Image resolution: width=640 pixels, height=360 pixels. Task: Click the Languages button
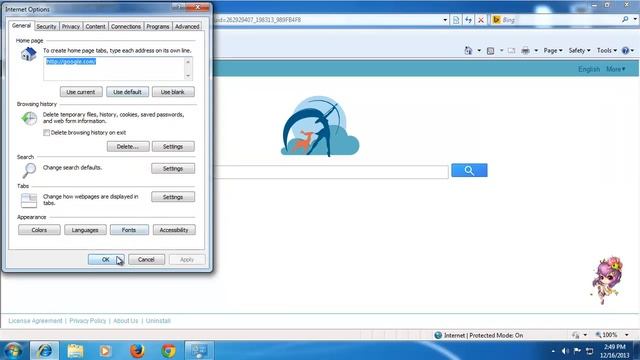click(x=85, y=230)
